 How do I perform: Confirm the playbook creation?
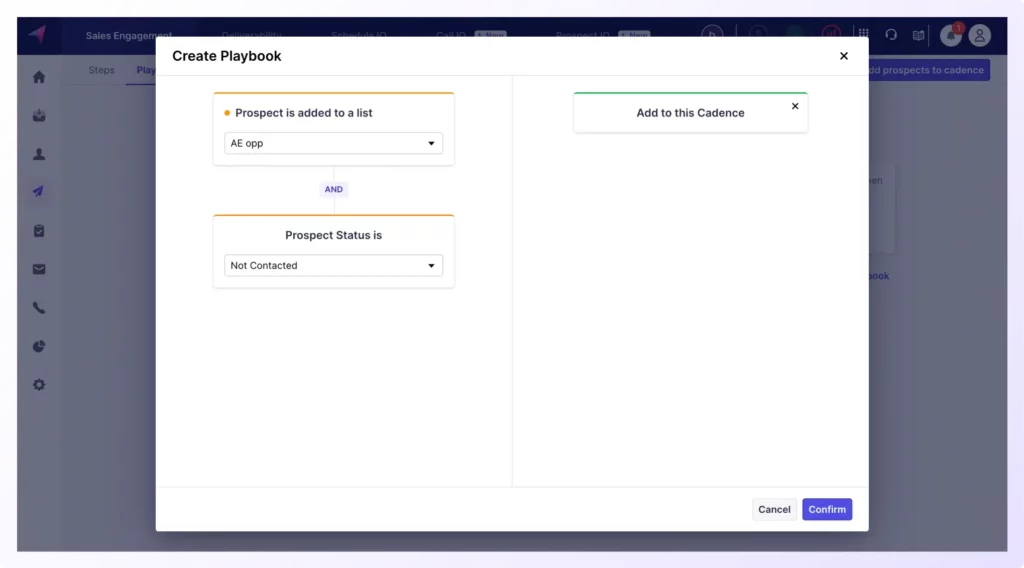pyautogui.click(x=827, y=509)
